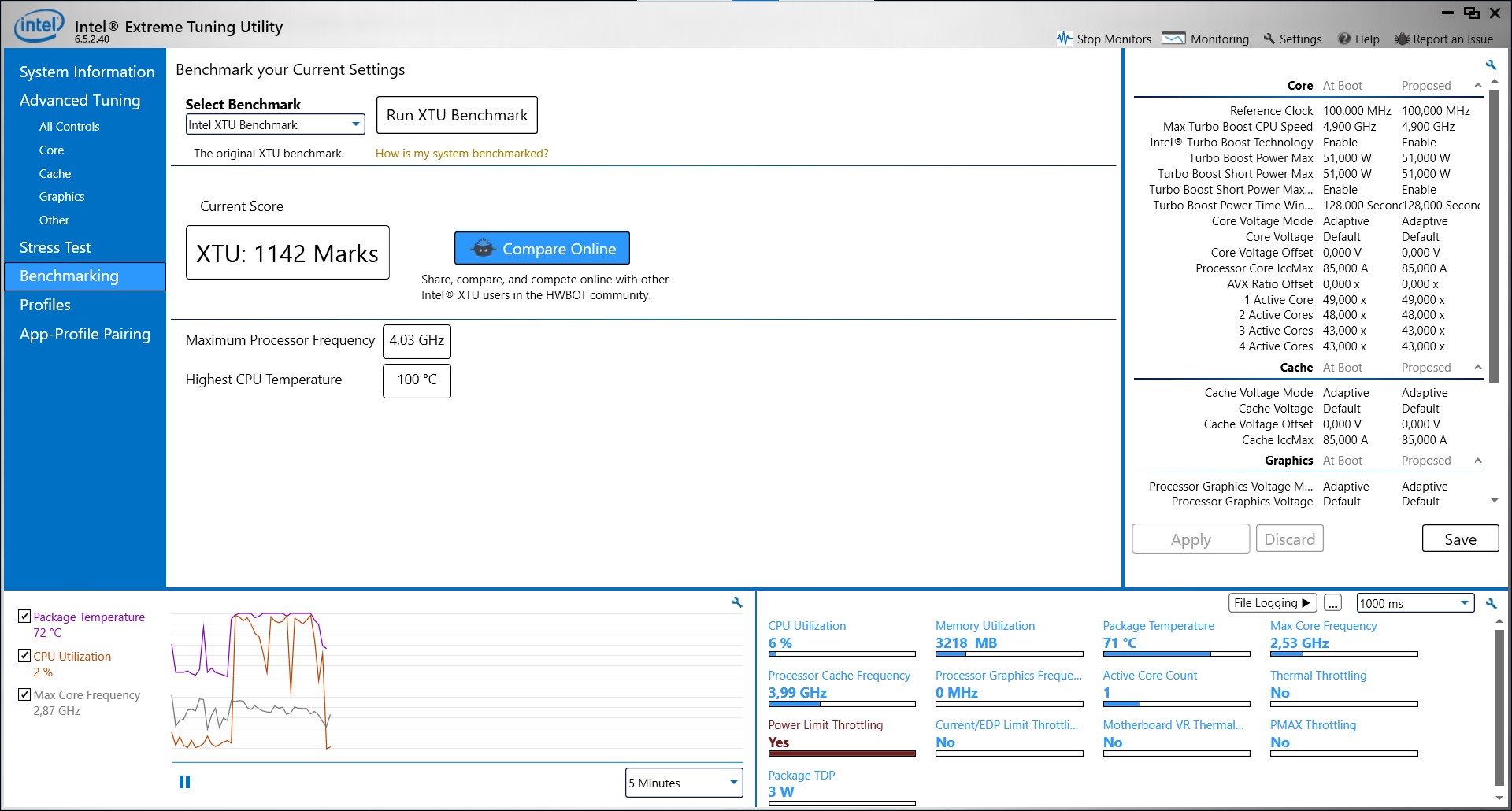This screenshot has width=1512, height=811.
Task: Open the File Logging options ellipsis button
Action: point(1332,603)
